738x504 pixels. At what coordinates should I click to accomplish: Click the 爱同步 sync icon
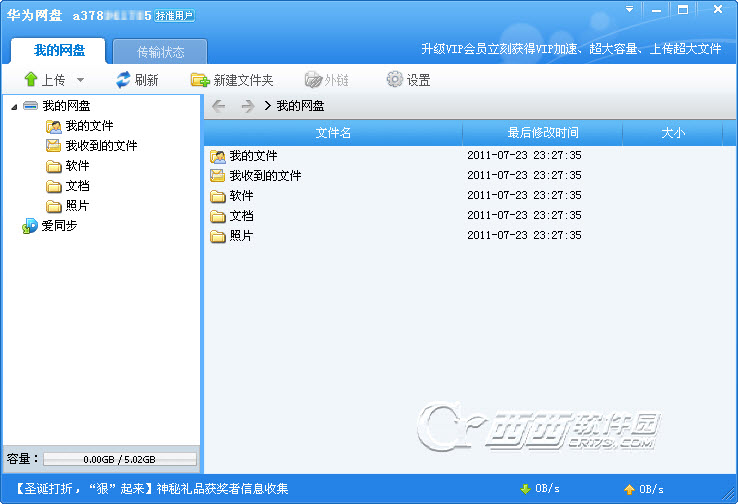coord(30,226)
